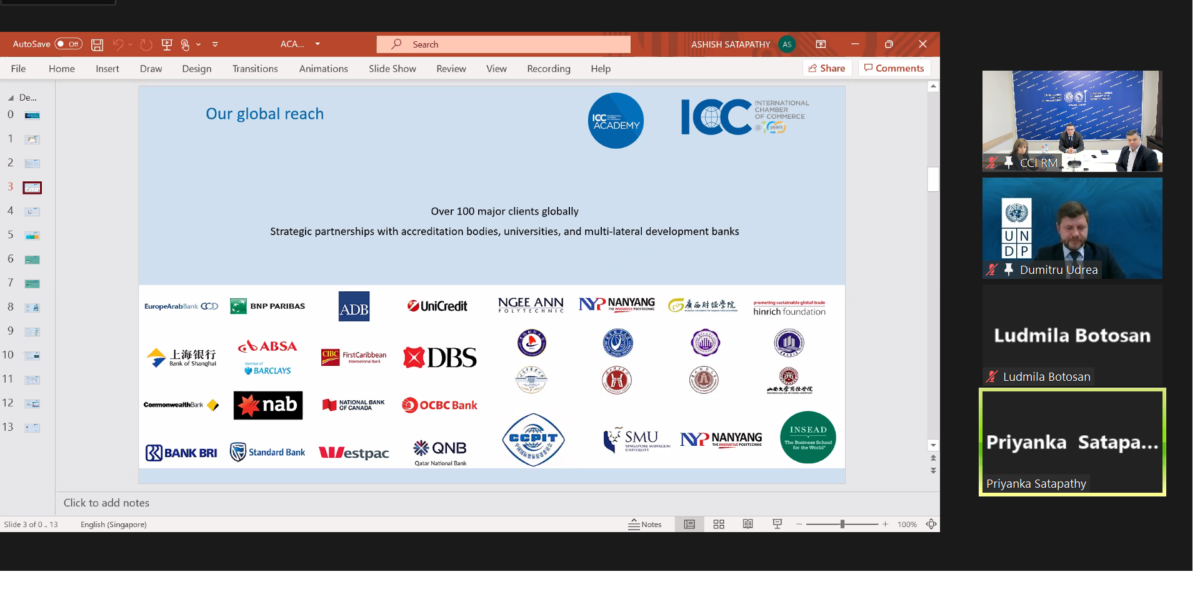
Task: Save the presentation using the Save icon
Action: (97, 44)
